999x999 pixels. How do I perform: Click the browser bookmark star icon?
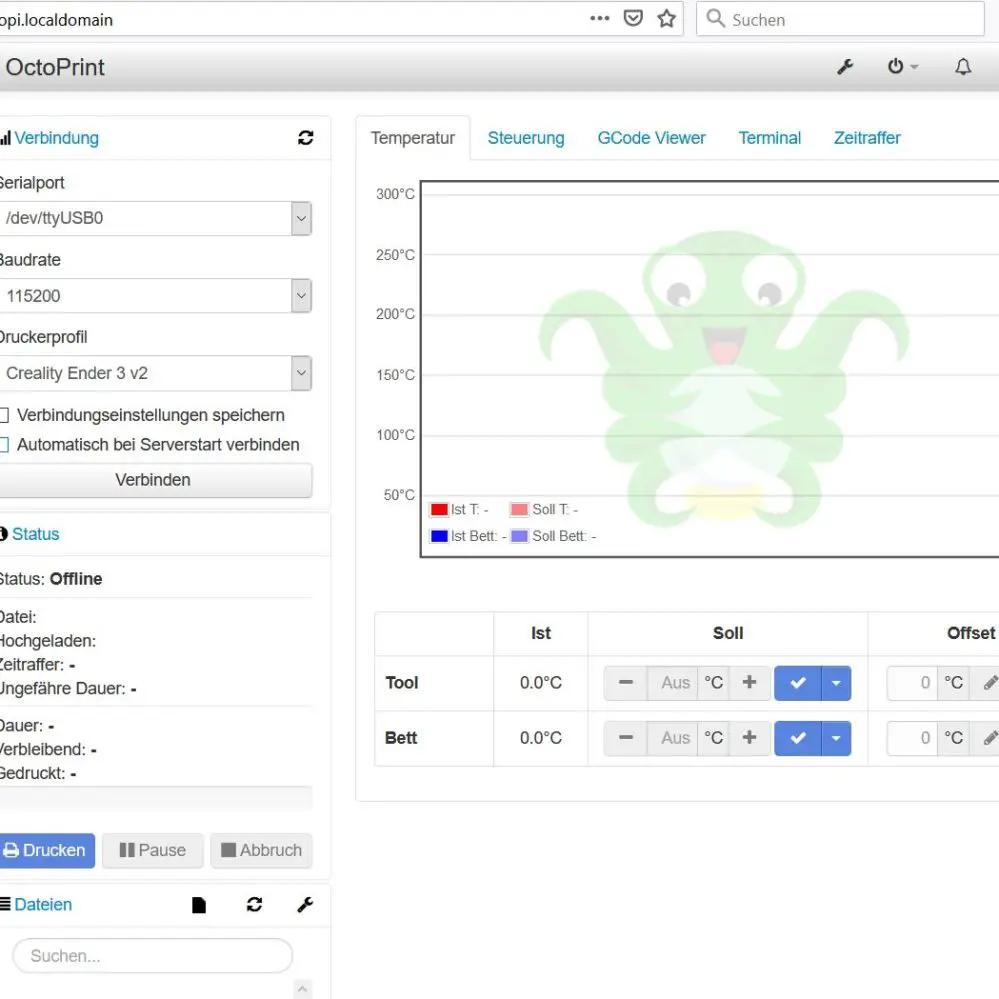[x=666, y=18]
